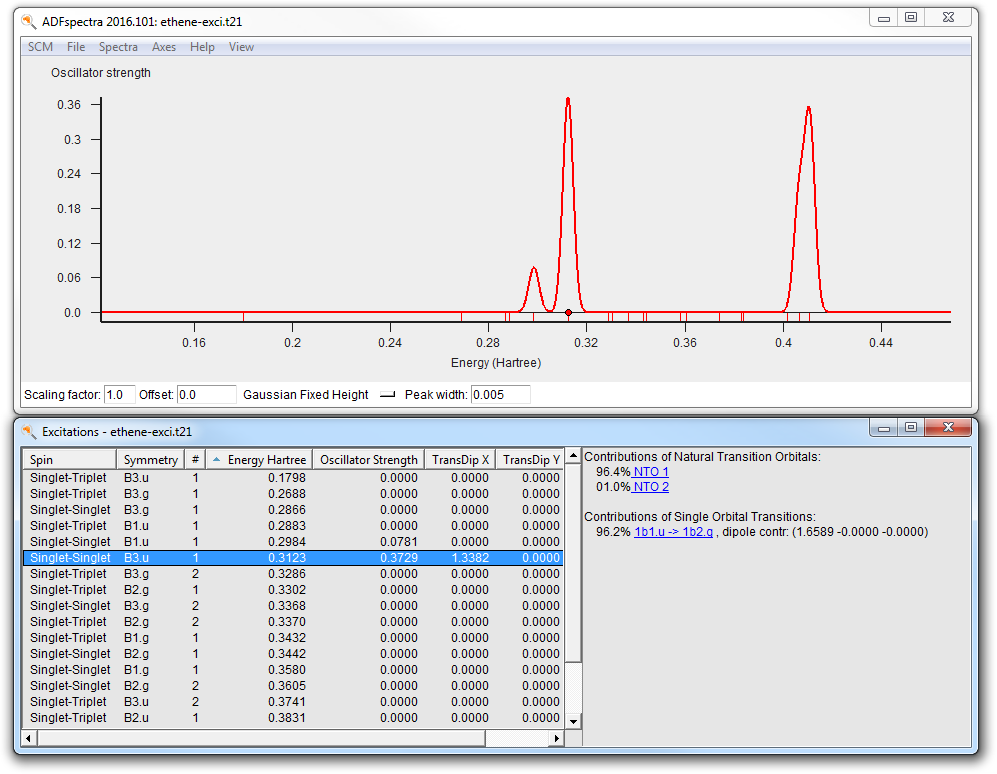
Task: Maximize the Excitations window
Action: [x=911, y=427]
